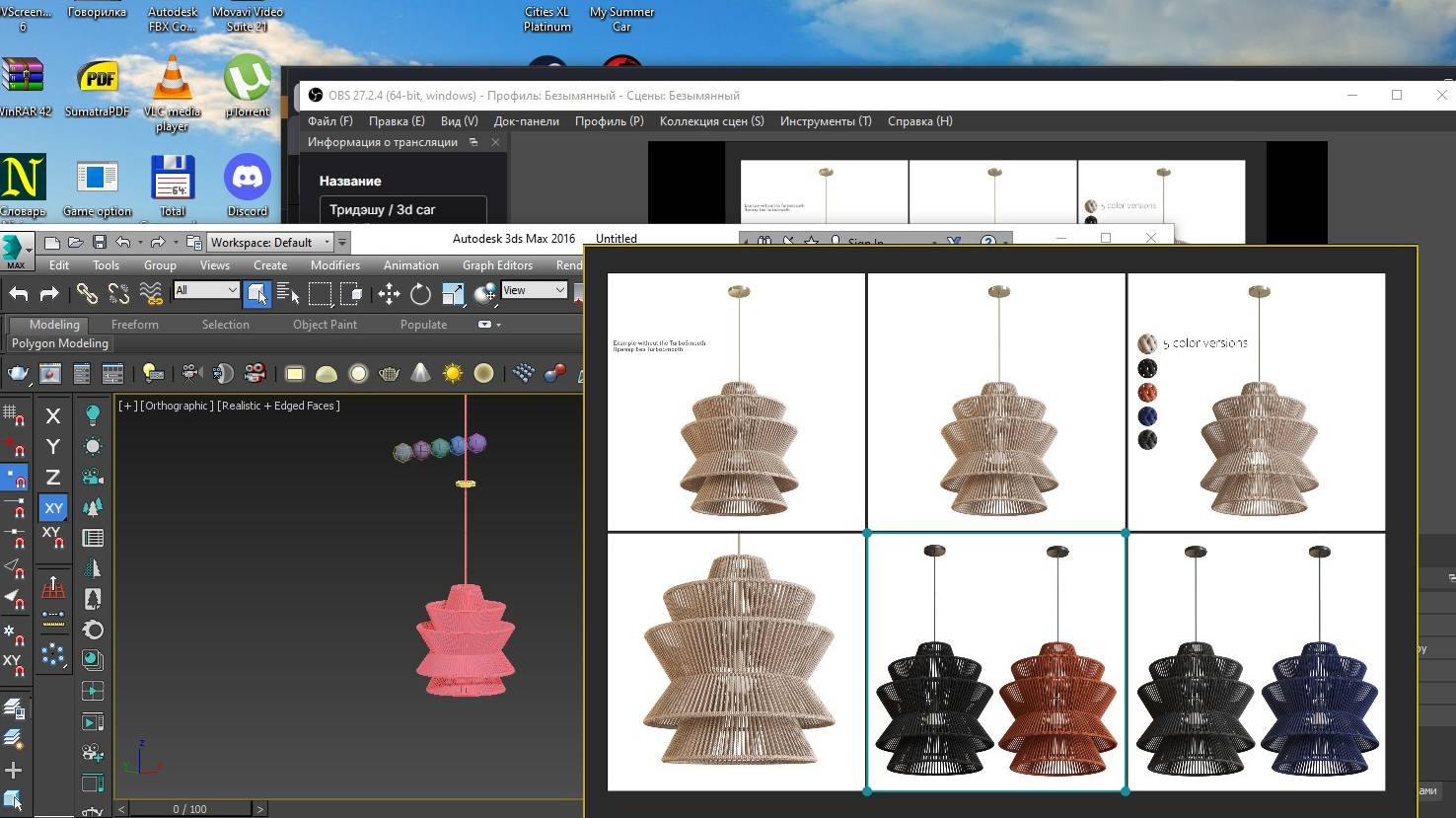Viewport: 1456px width, 818px height.
Task: Save scene with the floppy disk icon
Action: click(x=100, y=242)
